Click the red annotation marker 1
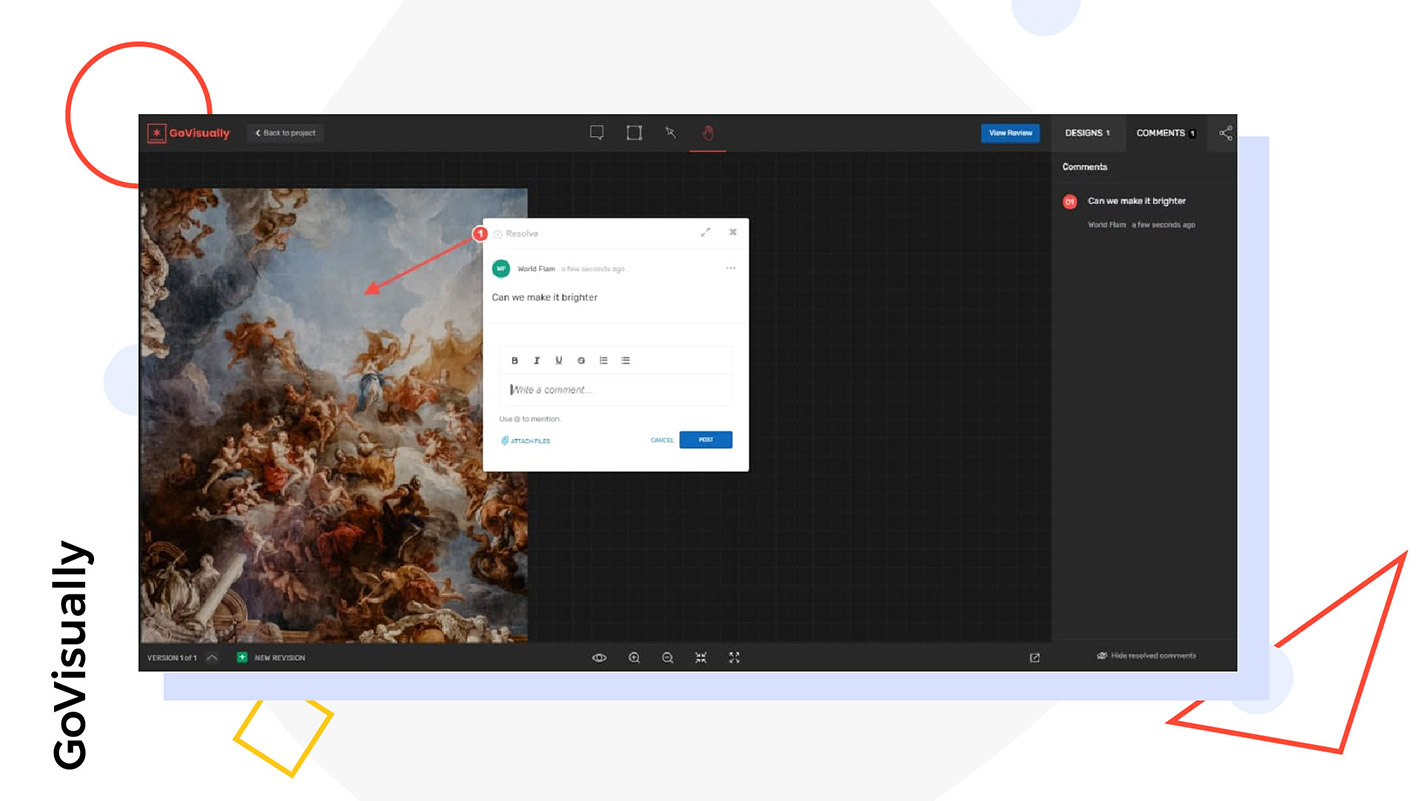 coord(480,234)
